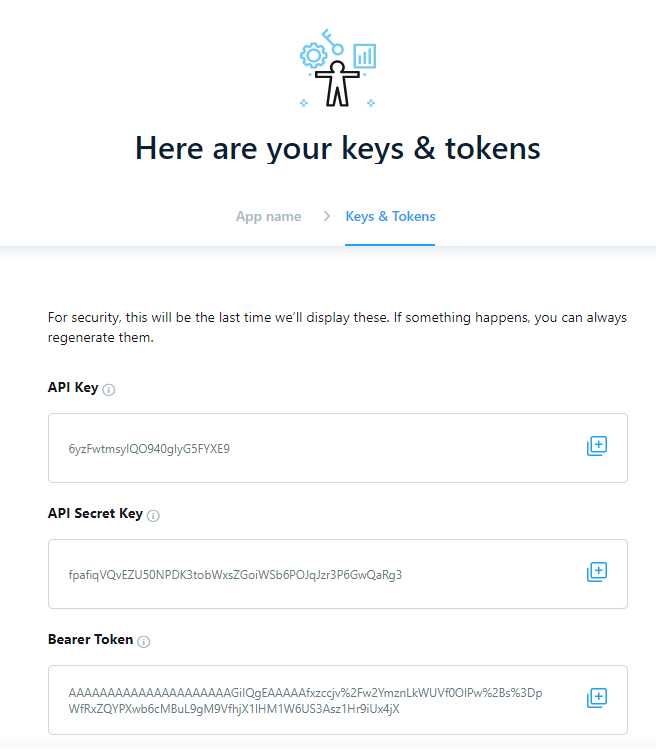
Task: Click the API Secret Key label
Action: (x=95, y=514)
